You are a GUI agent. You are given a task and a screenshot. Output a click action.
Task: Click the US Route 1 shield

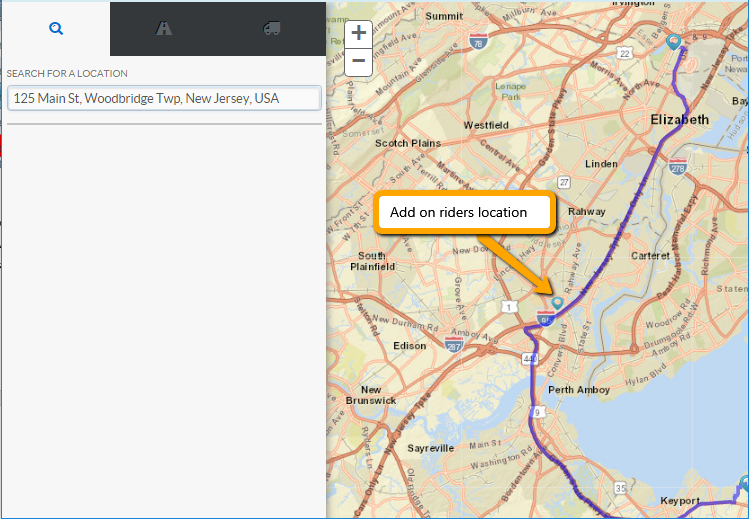[x=509, y=307]
